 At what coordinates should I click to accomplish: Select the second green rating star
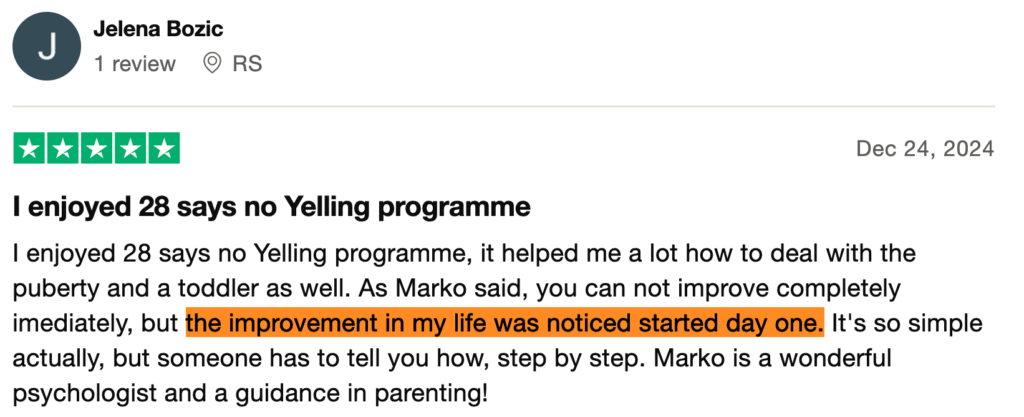coord(63,149)
